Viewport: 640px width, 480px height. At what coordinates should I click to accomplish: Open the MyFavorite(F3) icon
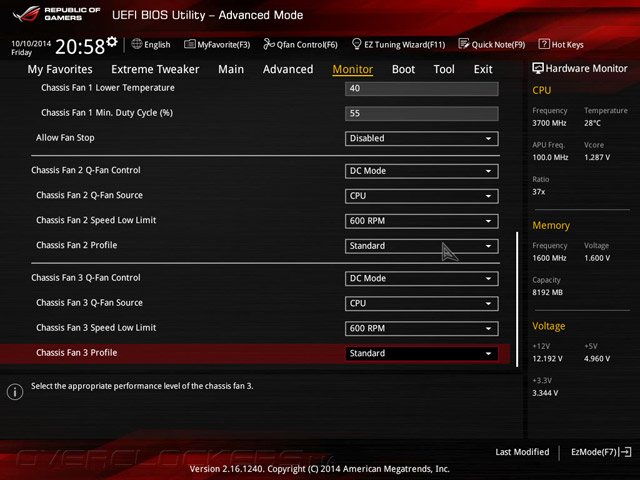point(189,44)
